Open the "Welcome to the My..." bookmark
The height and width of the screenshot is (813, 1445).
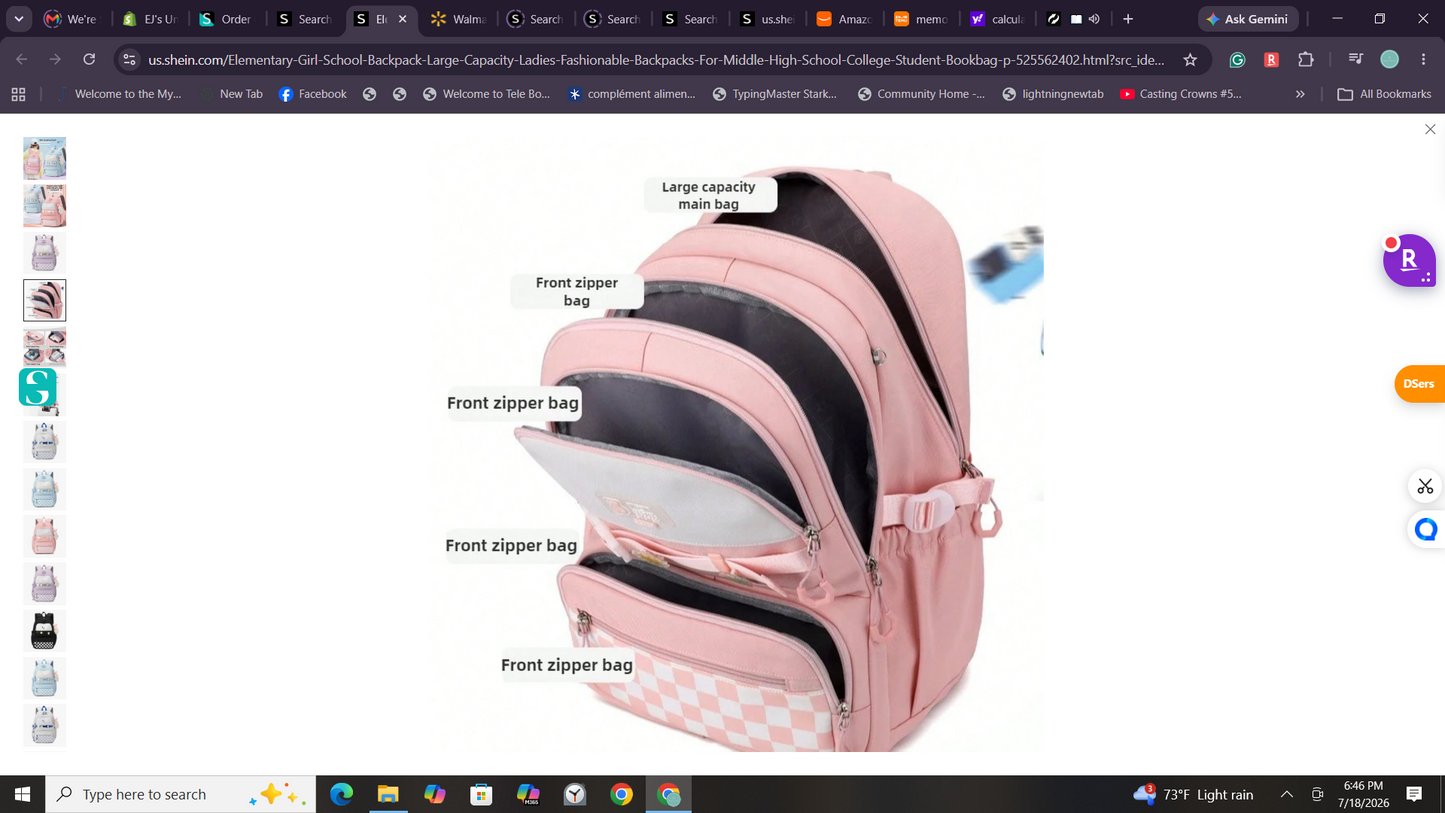[120, 94]
